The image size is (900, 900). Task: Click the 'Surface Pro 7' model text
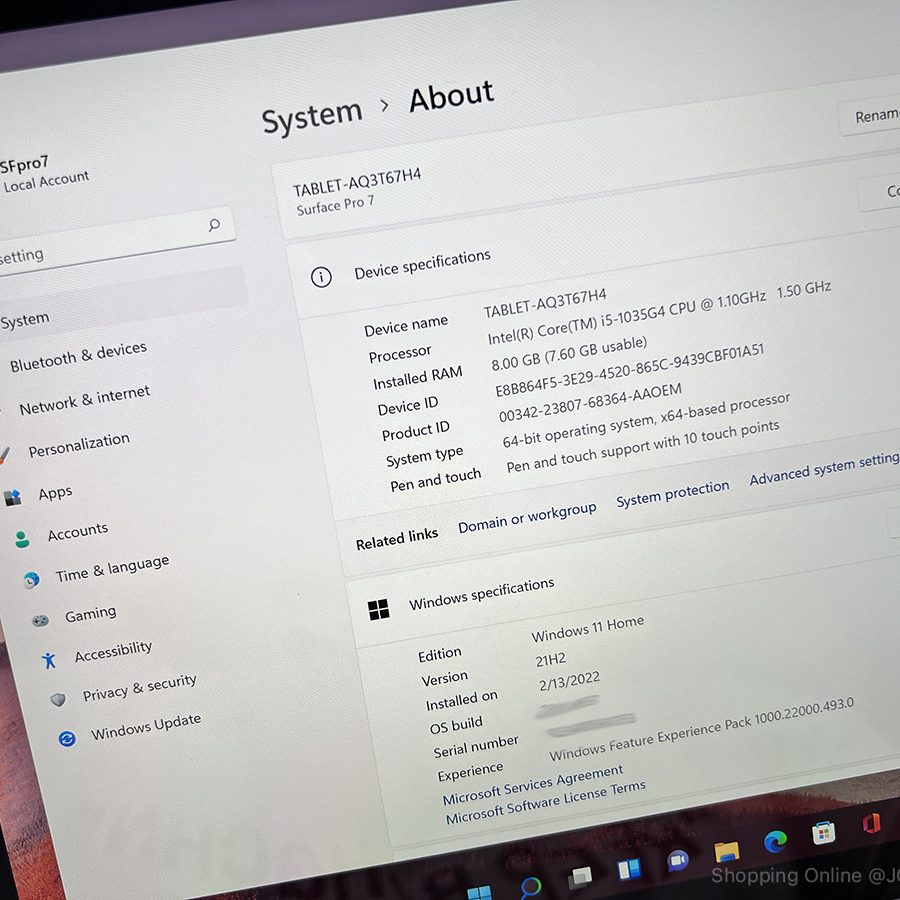[x=335, y=205]
